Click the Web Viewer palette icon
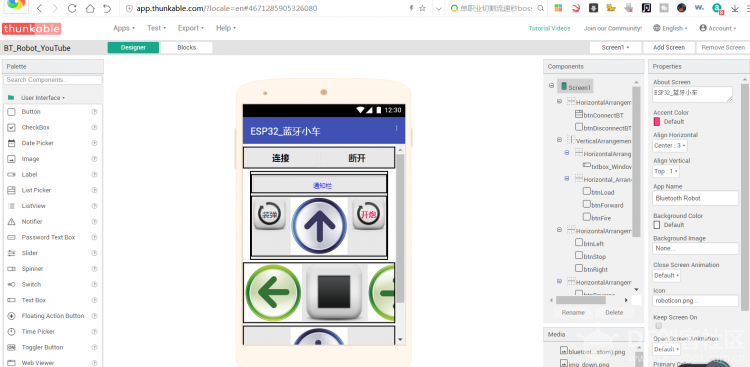 (x=11, y=363)
